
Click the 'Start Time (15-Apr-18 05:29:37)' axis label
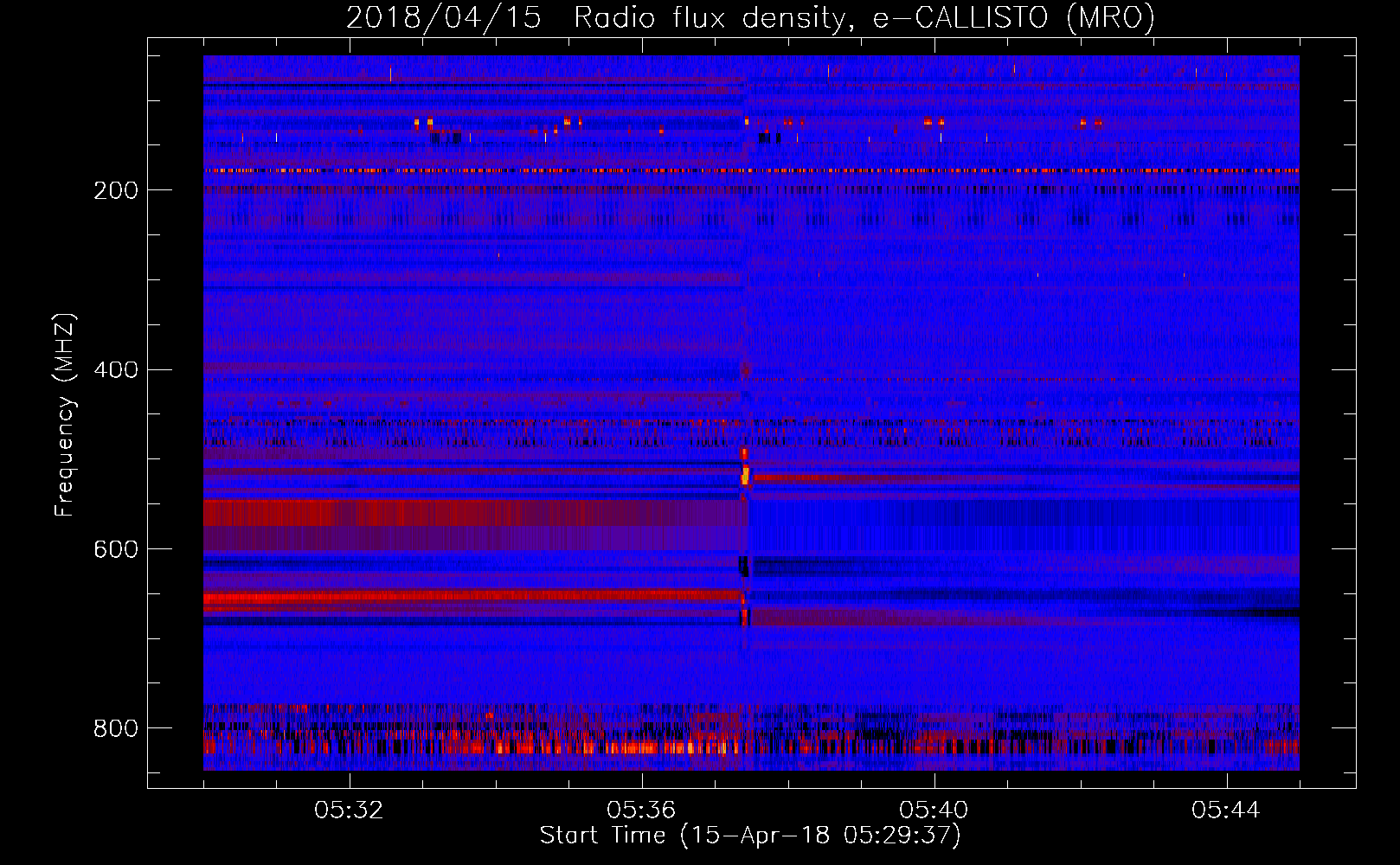tap(750, 836)
